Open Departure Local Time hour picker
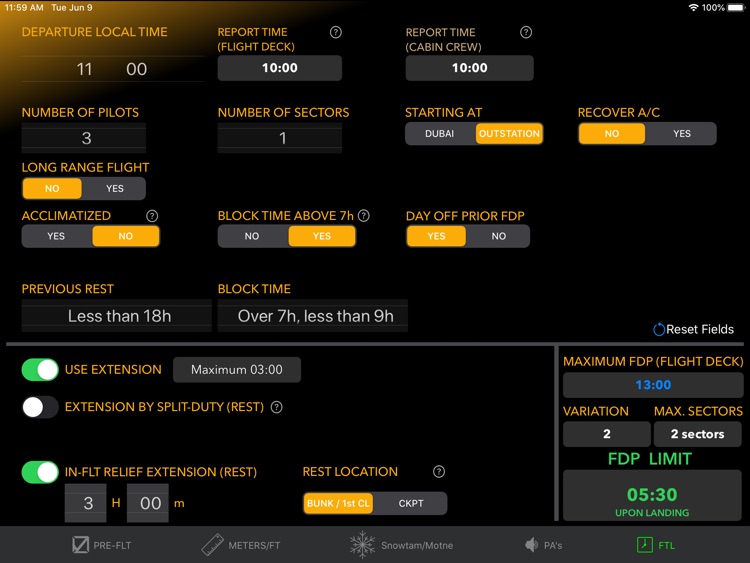This screenshot has height=563, width=750. (85, 69)
